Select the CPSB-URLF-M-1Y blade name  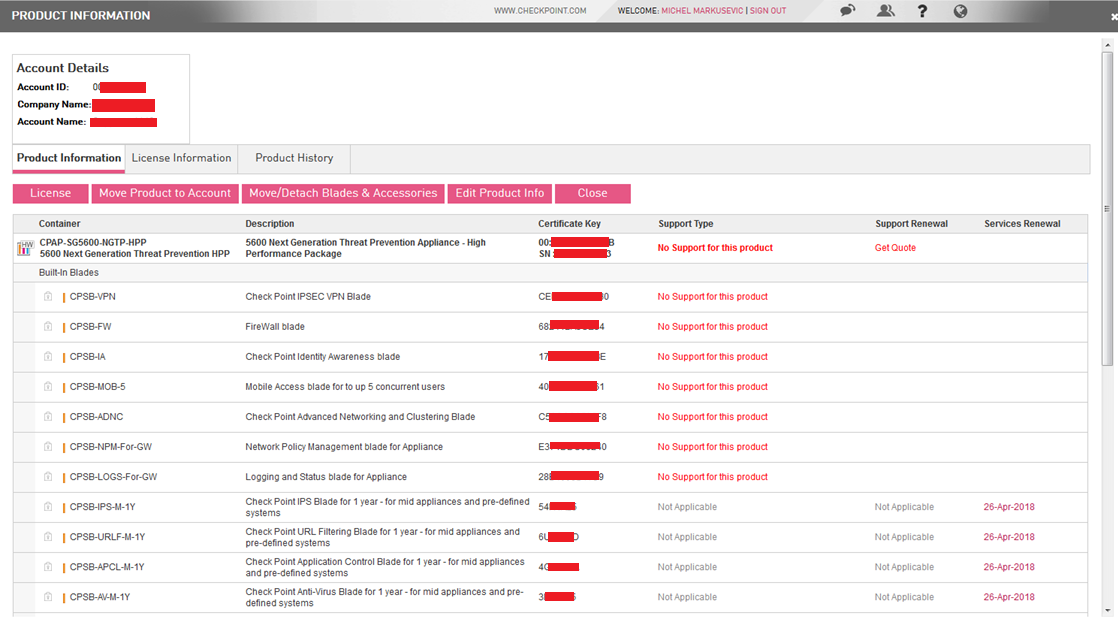tap(108, 537)
